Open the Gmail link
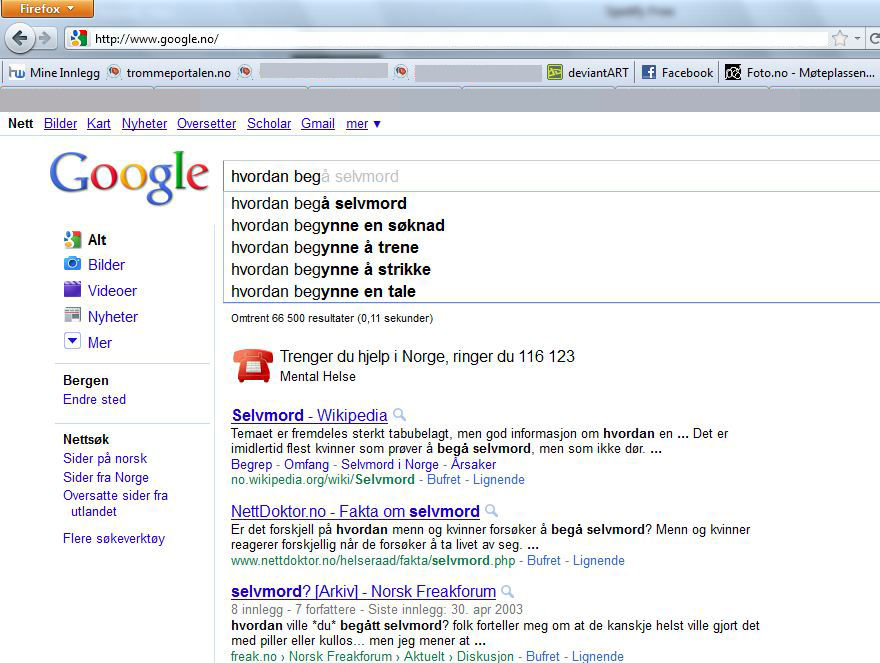 coord(318,124)
